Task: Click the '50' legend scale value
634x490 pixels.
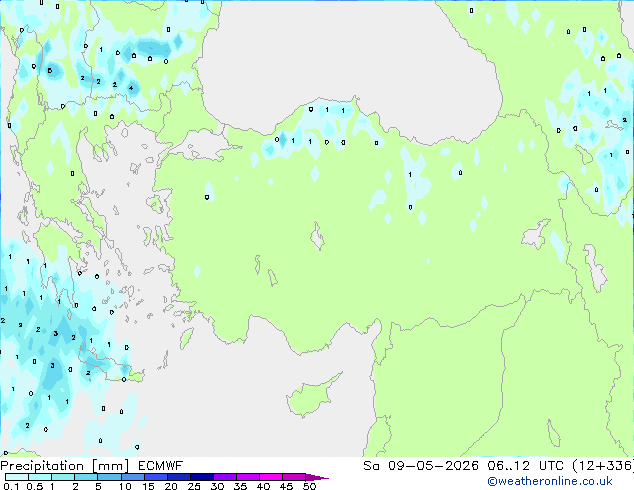Action: pos(309,486)
